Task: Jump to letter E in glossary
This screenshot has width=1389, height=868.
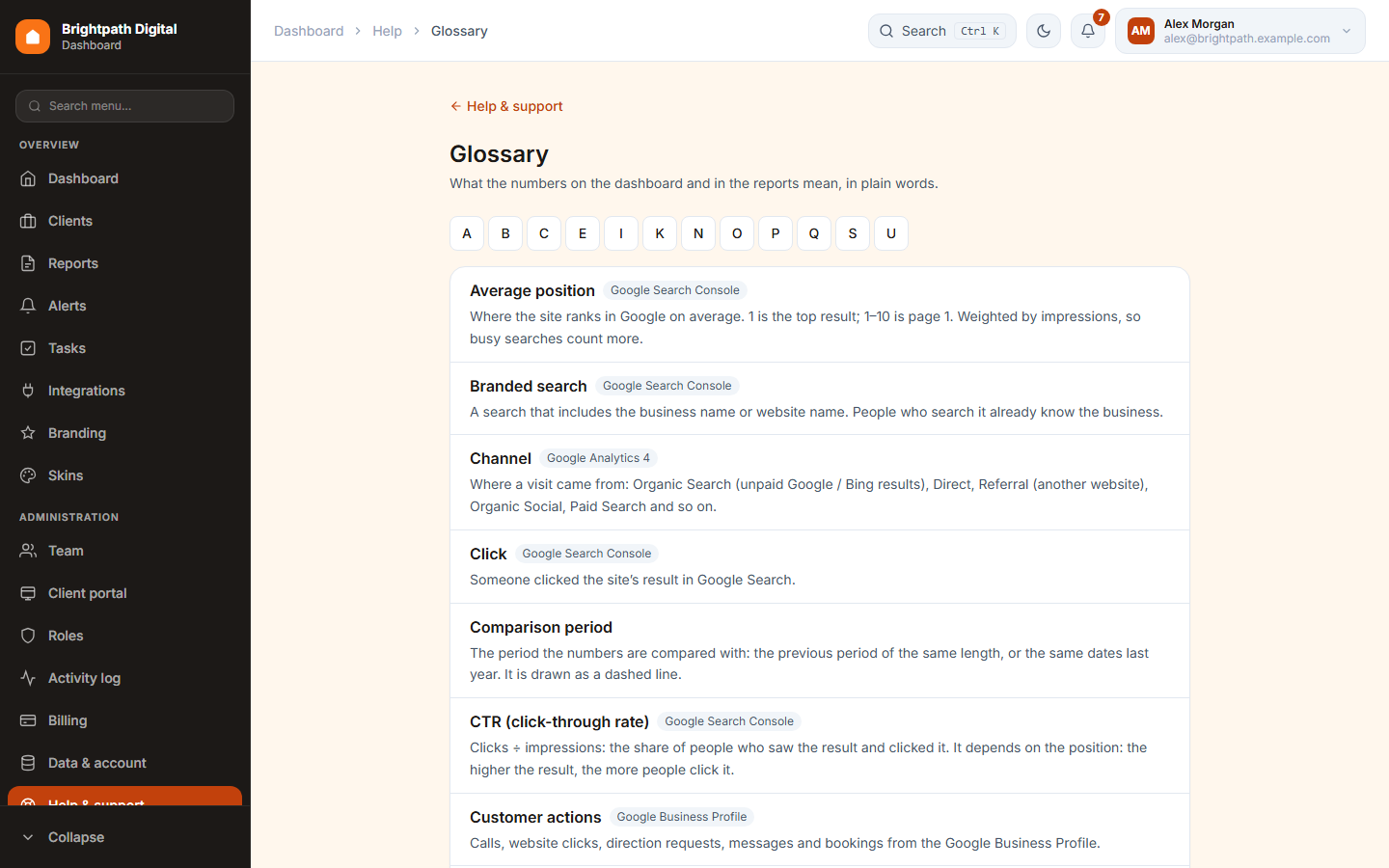Action: click(583, 233)
